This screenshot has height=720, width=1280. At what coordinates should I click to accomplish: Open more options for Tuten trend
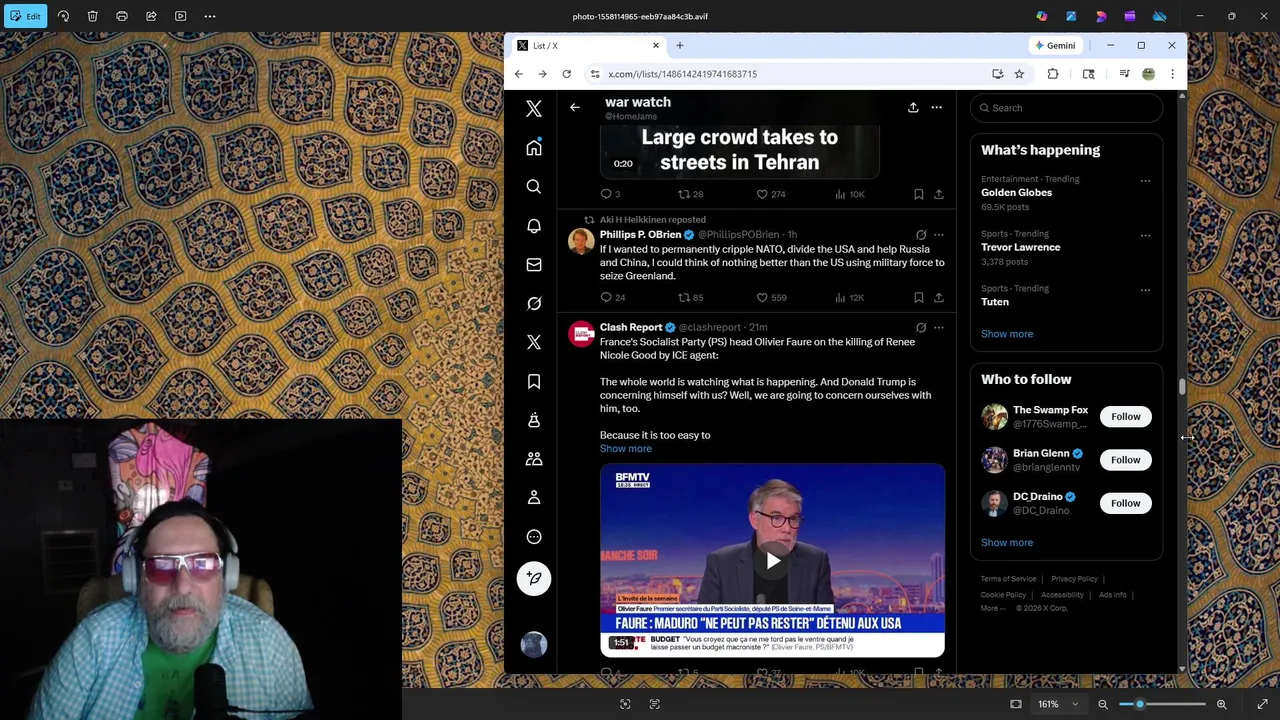[1145, 290]
